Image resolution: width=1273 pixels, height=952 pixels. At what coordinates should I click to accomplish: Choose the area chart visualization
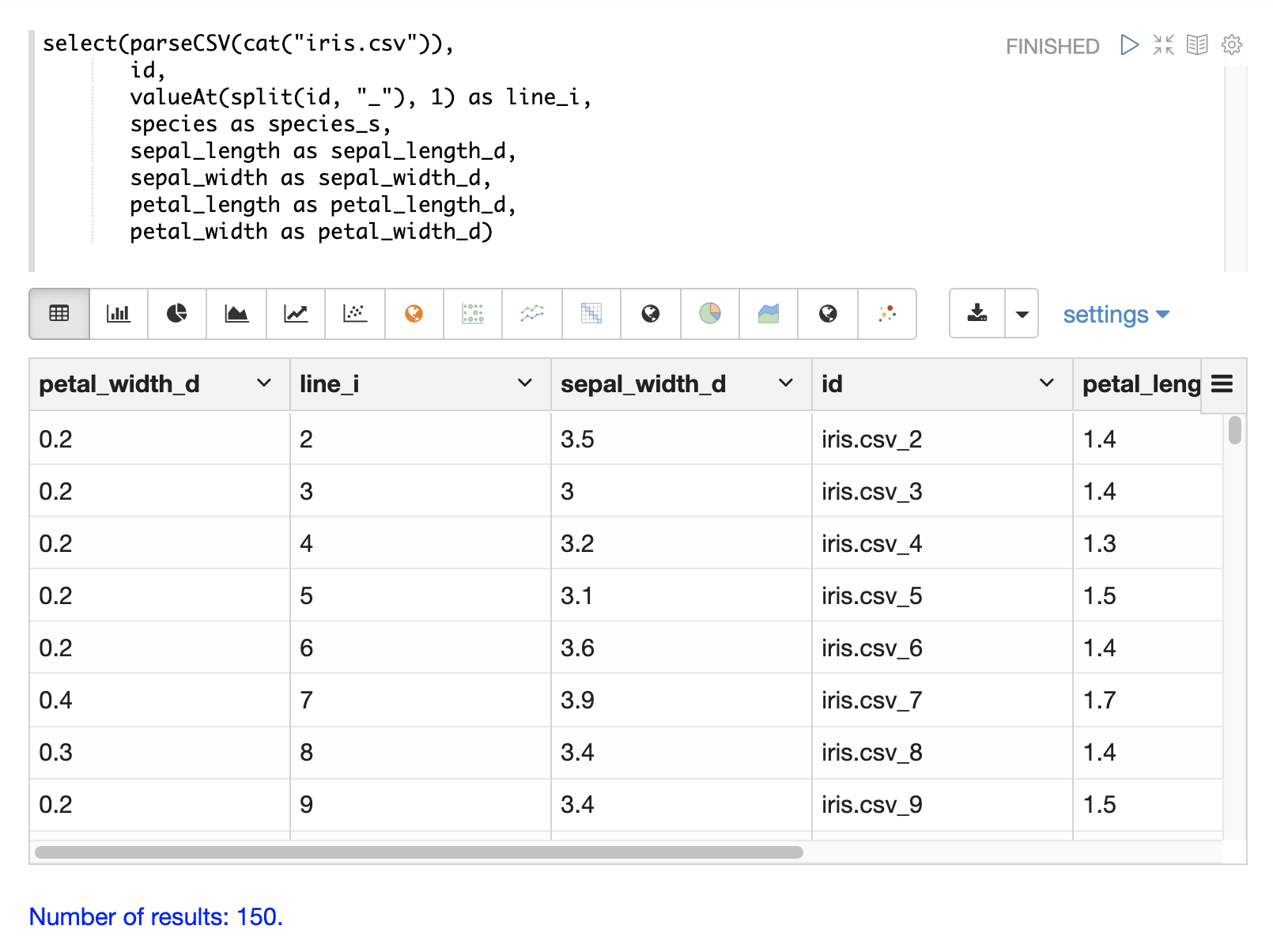pyautogui.click(x=236, y=314)
